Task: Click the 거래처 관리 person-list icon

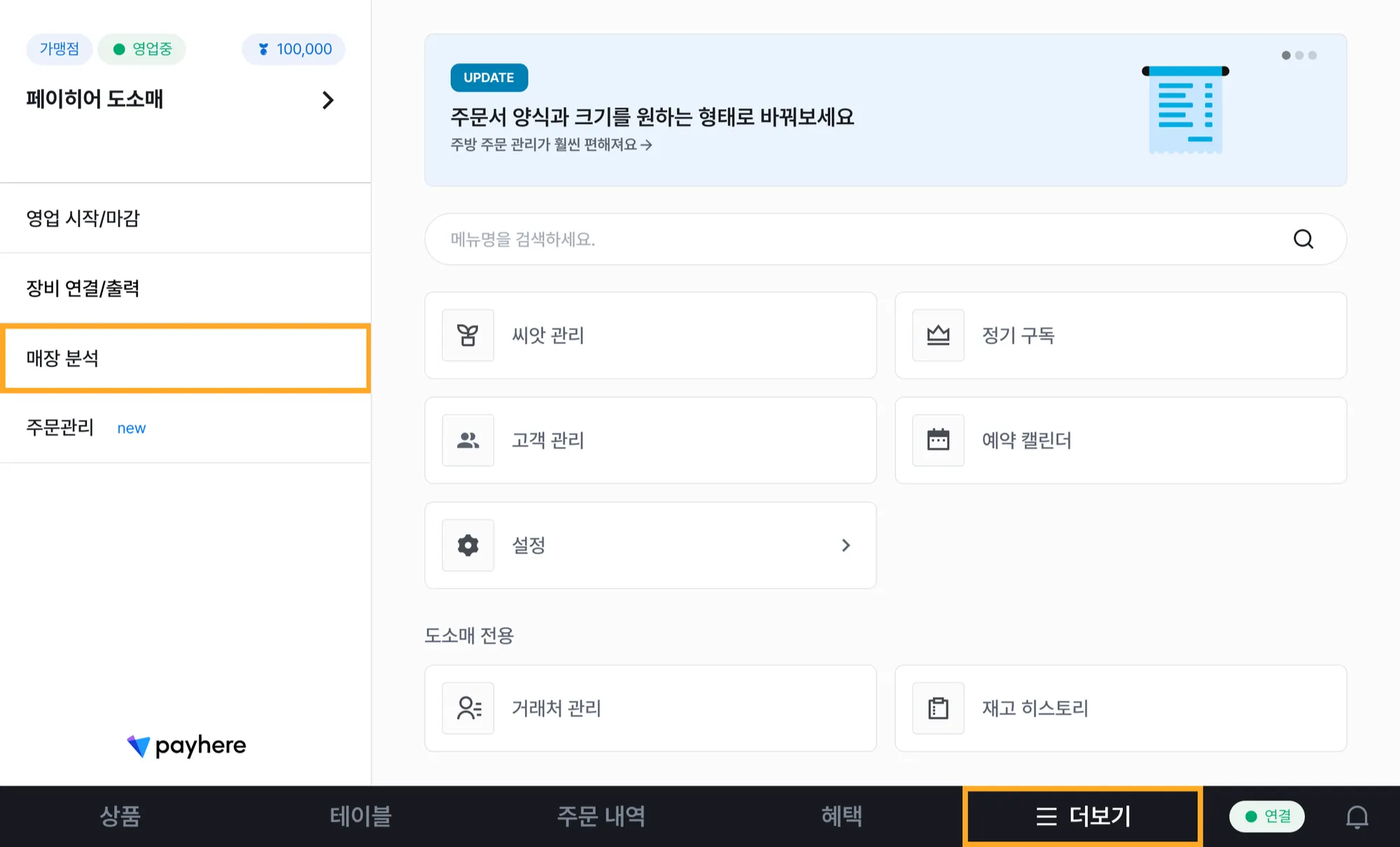Action: 468,708
